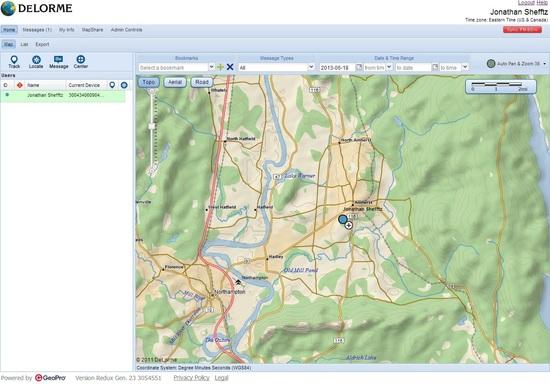
Task: Open the My Info tab
Action: tap(66, 30)
